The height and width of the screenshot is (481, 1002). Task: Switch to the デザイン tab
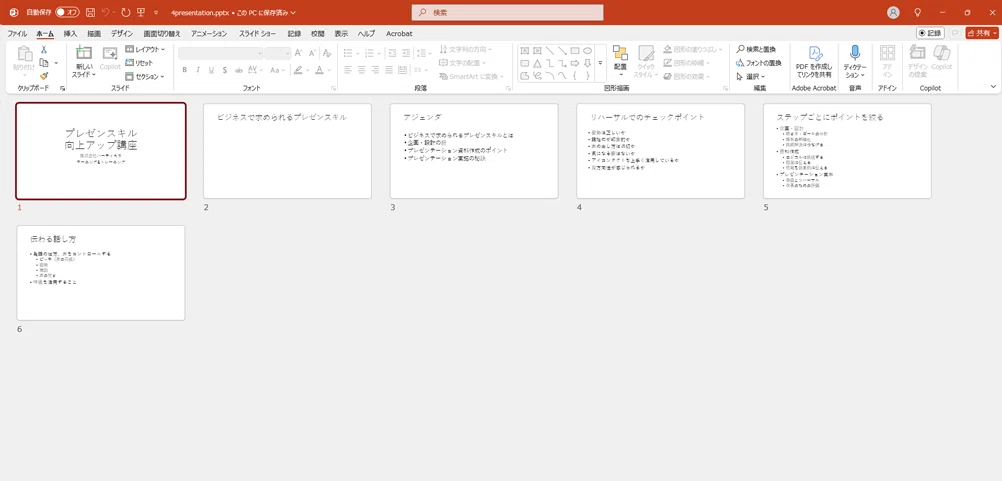pyautogui.click(x=122, y=33)
